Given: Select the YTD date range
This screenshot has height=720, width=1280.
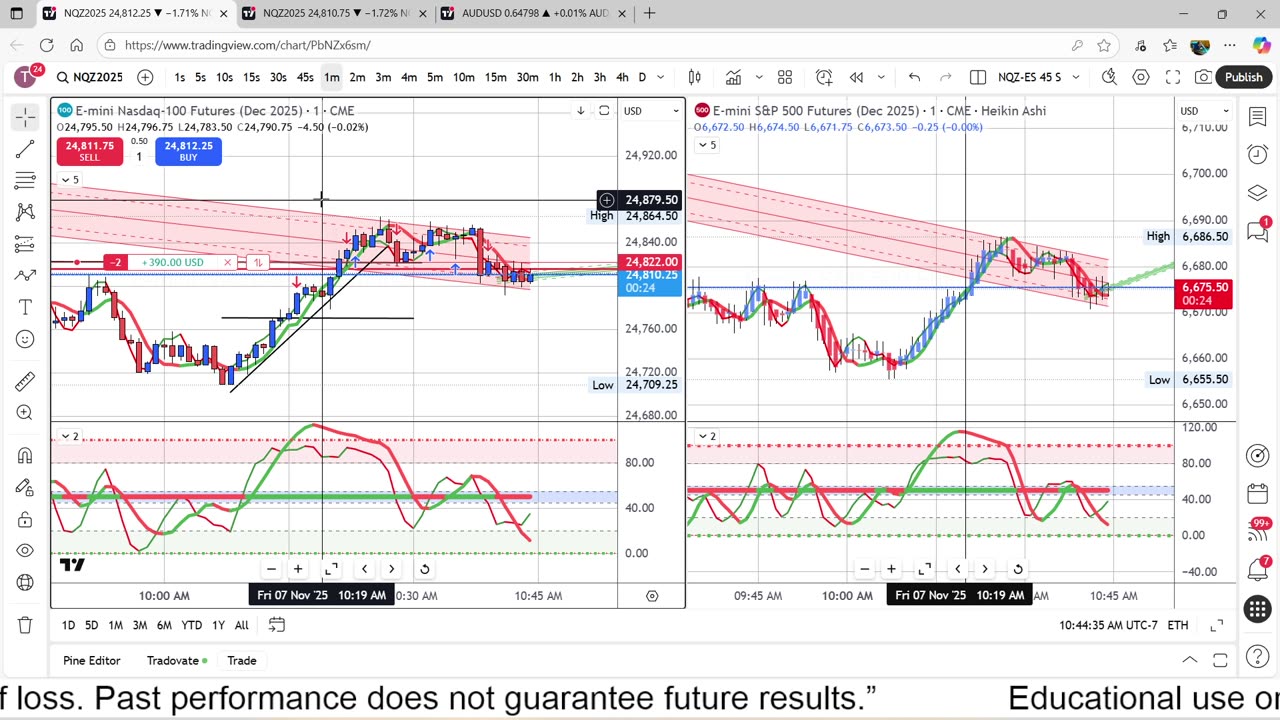Looking at the screenshot, I should point(191,625).
